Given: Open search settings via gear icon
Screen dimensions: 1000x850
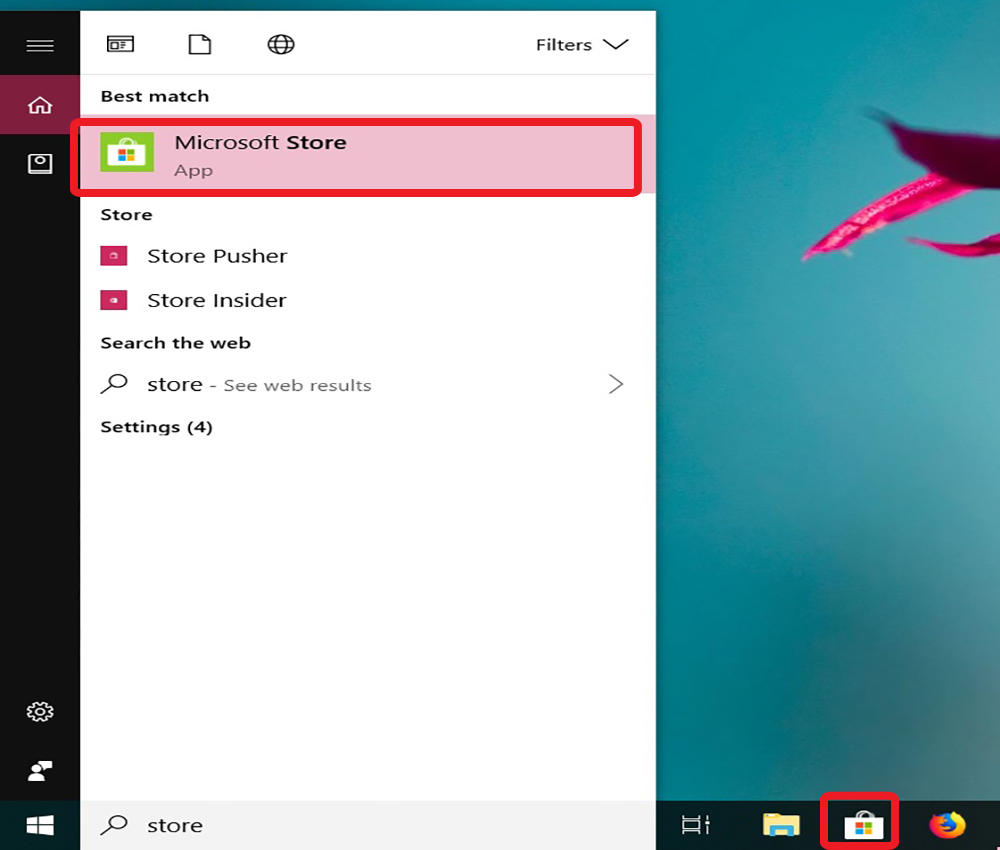Looking at the screenshot, I should pyautogui.click(x=40, y=712).
